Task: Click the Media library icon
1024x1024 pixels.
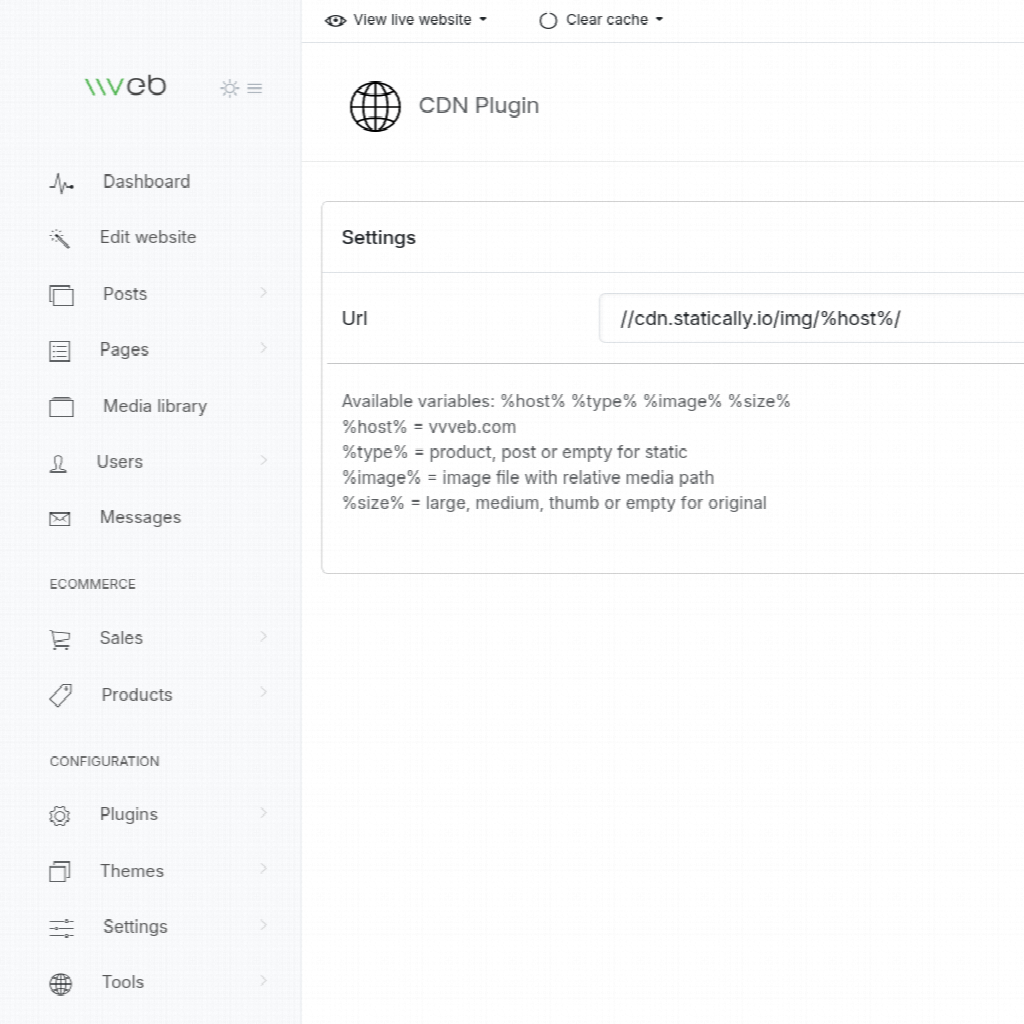Action: [61, 407]
